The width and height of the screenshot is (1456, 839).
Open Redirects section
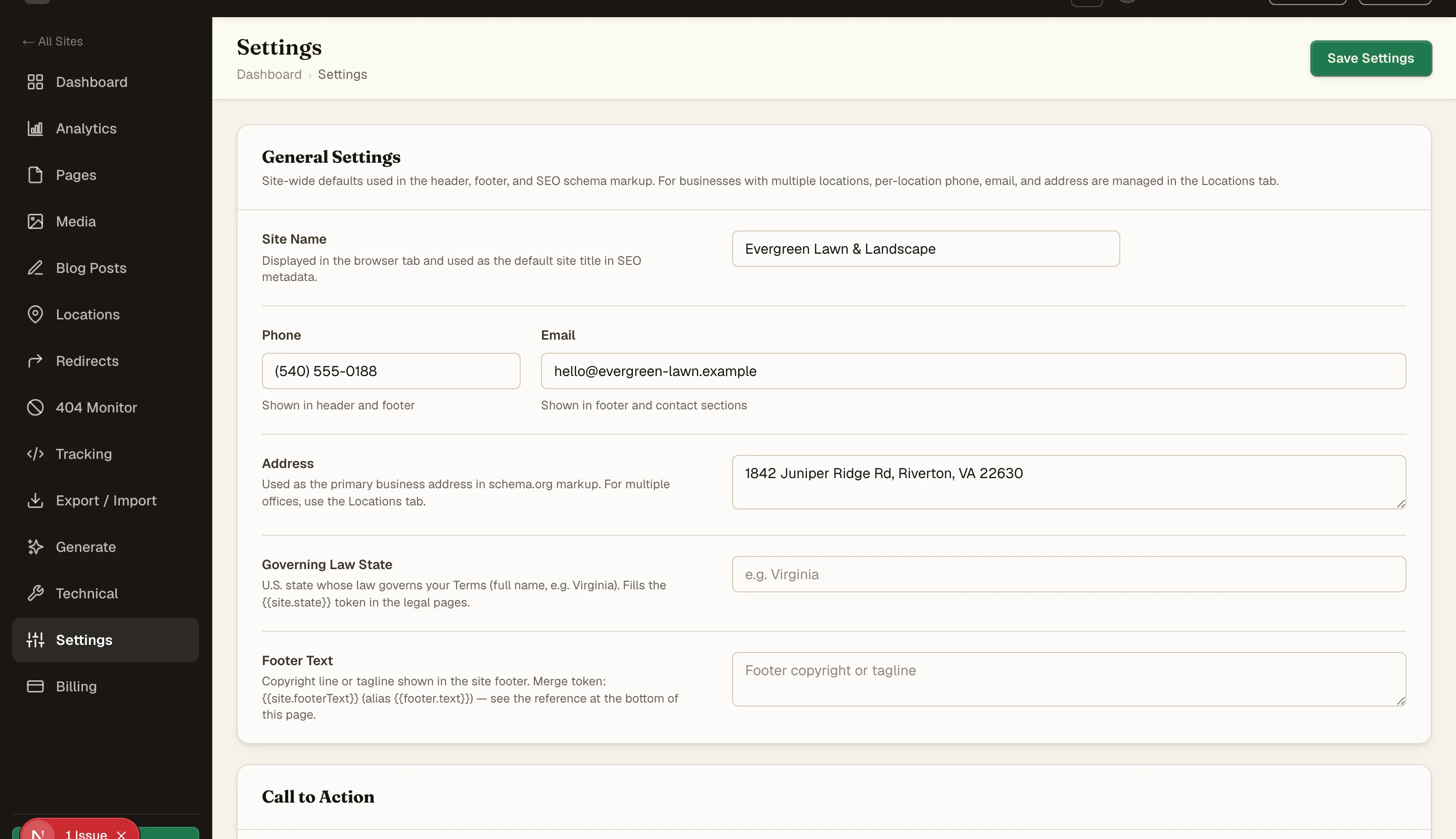pos(106,361)
